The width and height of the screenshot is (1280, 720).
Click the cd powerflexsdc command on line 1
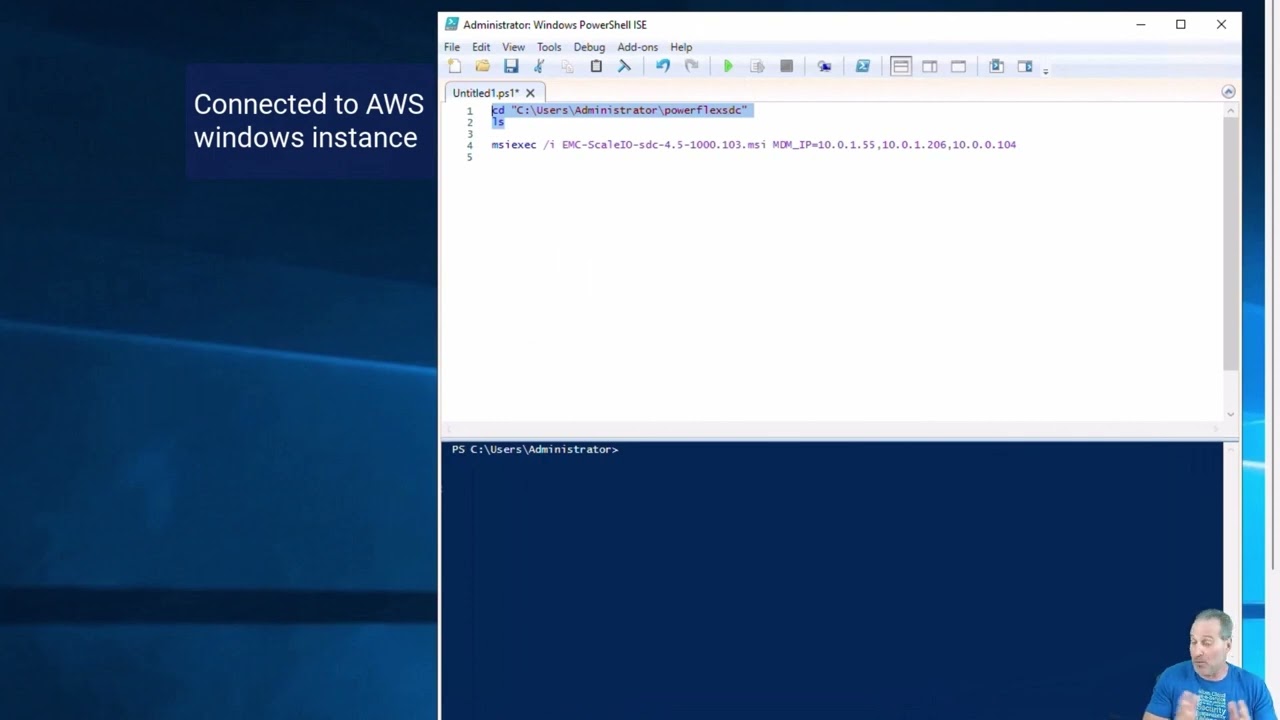click(x=619, y=110)
